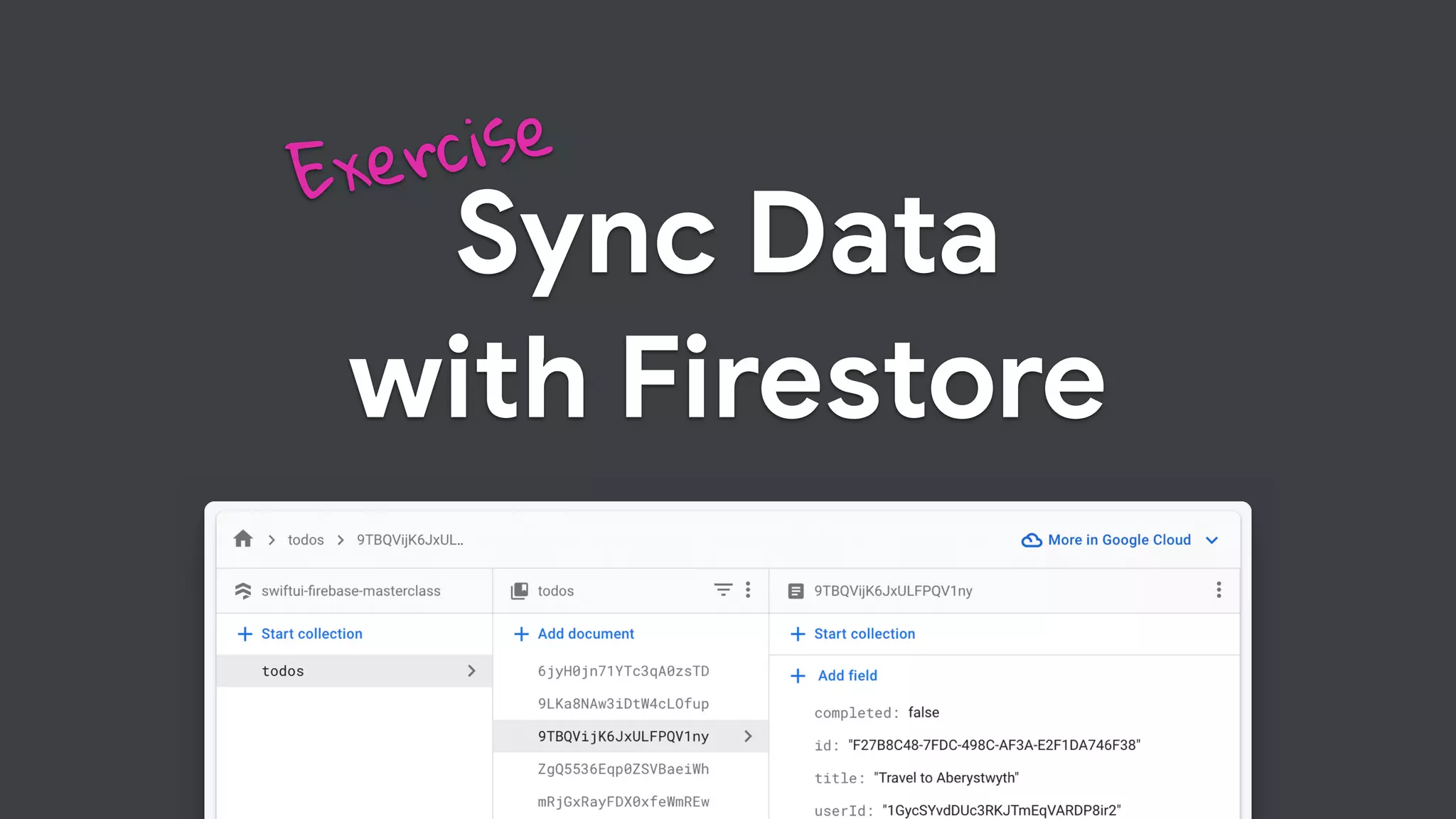Click the completed field value false
The image size is (1456, 819).
tap(924, 712)
